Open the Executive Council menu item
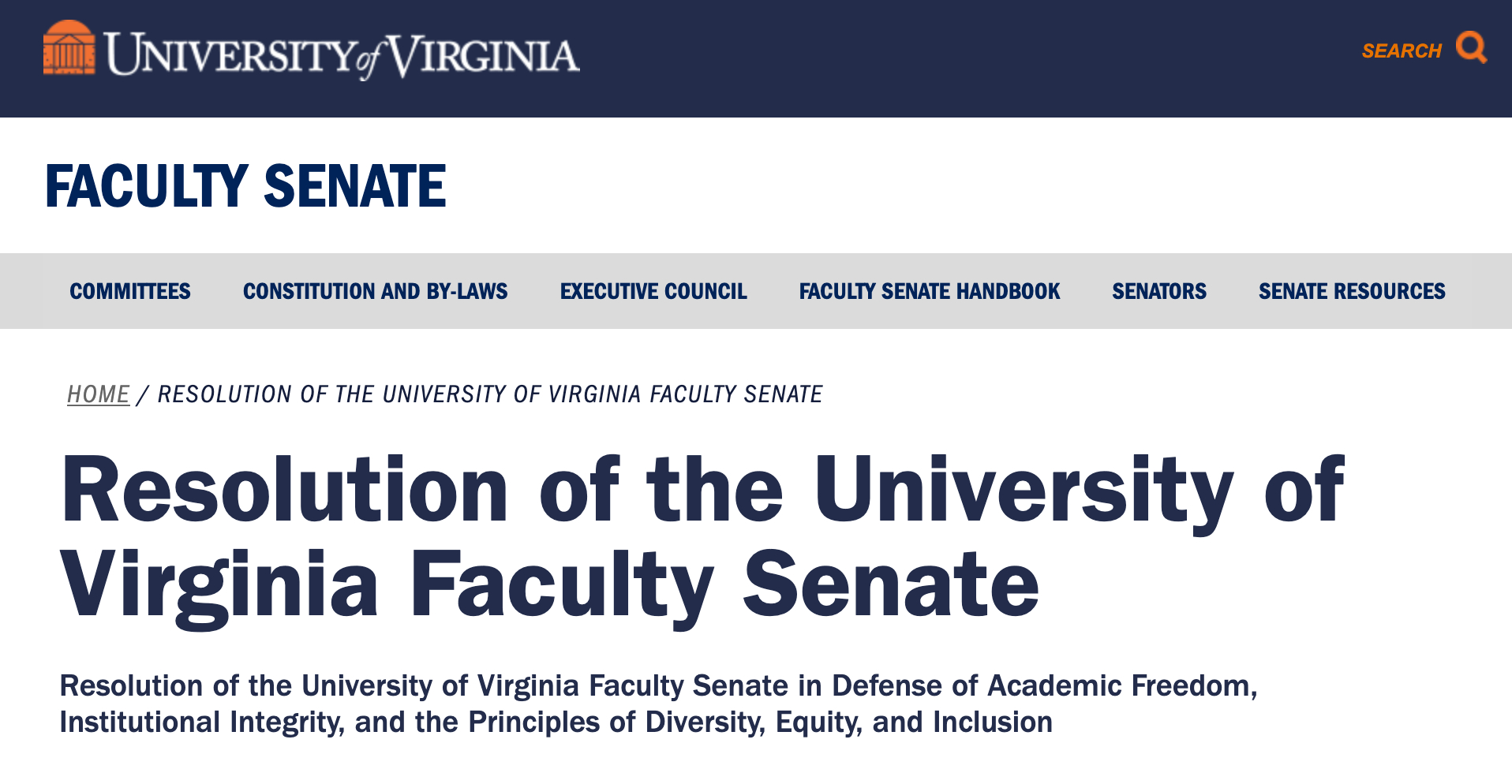Screen dimensions: 1512x784 click(x=653, y=292)
